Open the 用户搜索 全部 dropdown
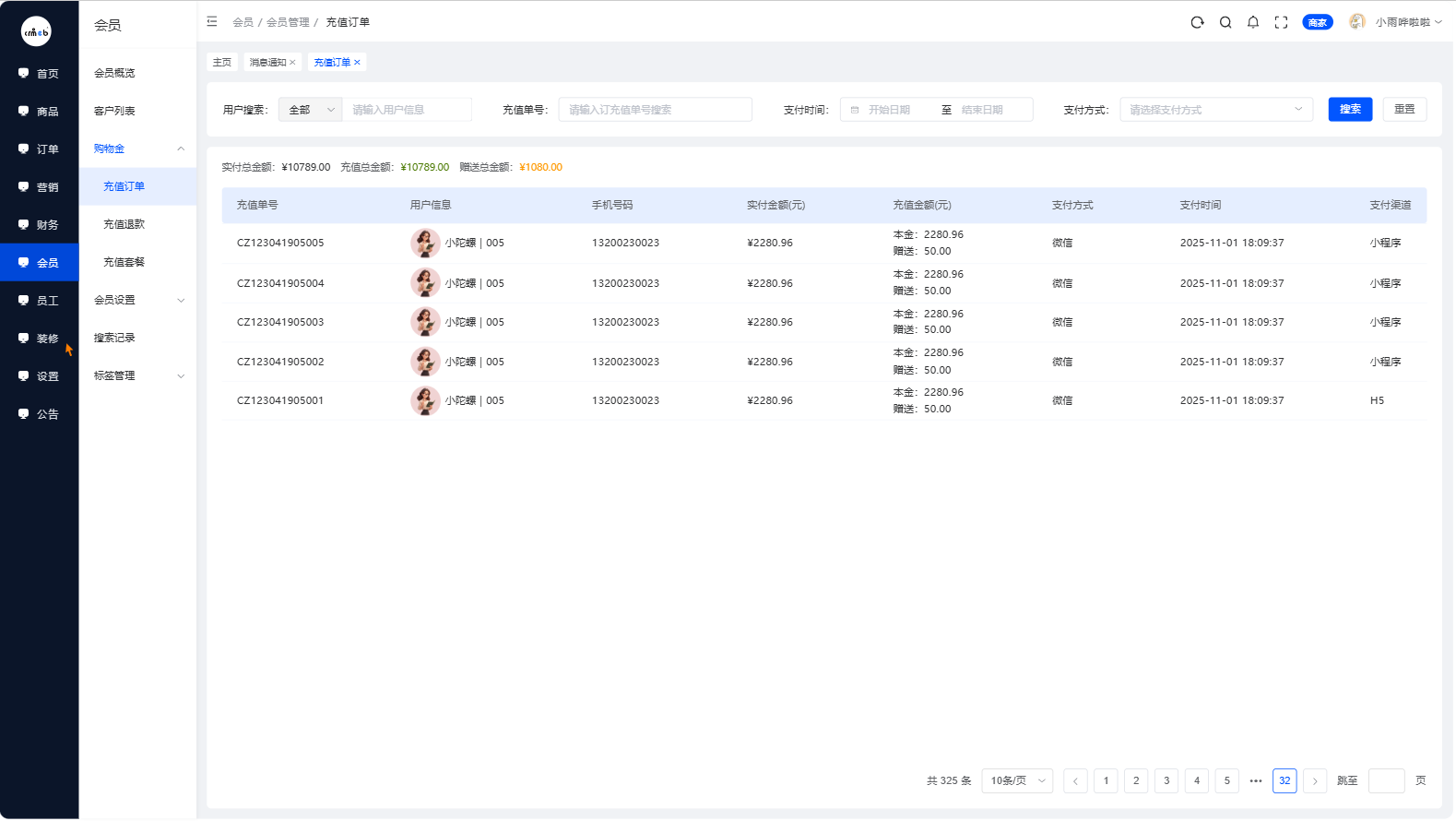Screen dimensions: 1456x821 [x=311, y=110]
